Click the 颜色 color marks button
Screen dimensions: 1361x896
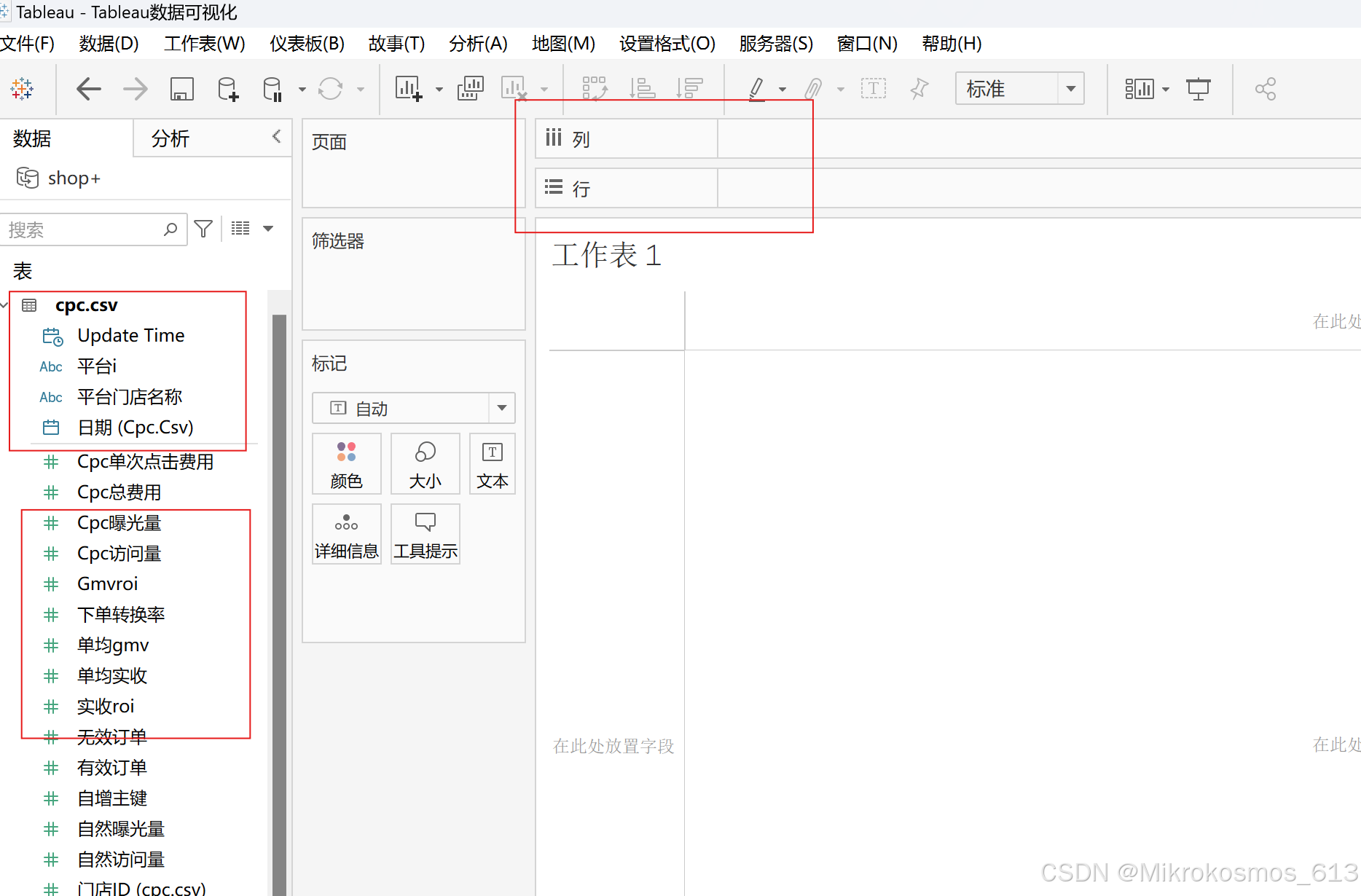[347, 464]
